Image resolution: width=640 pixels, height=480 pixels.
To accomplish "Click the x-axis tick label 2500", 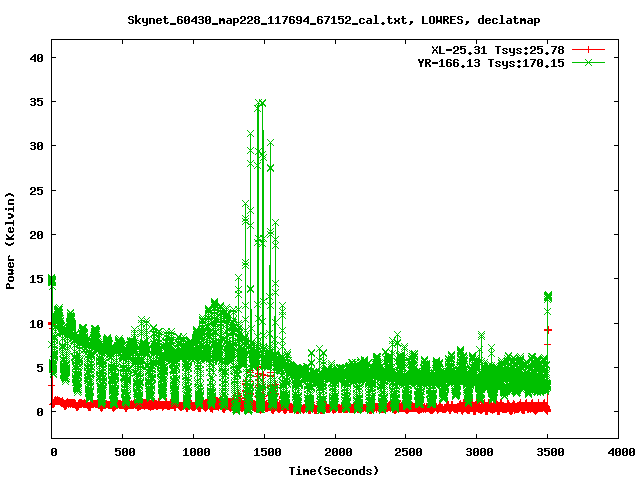I will click(x=408, y=452).
